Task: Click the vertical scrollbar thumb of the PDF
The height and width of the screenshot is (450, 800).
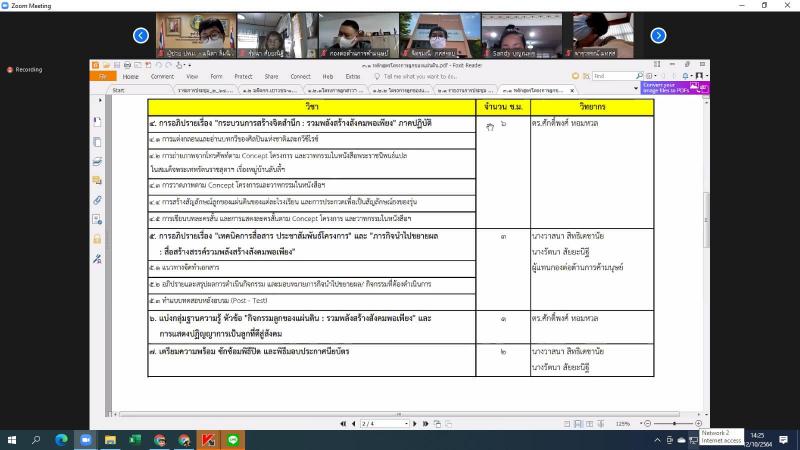Action: coord(706,220)
